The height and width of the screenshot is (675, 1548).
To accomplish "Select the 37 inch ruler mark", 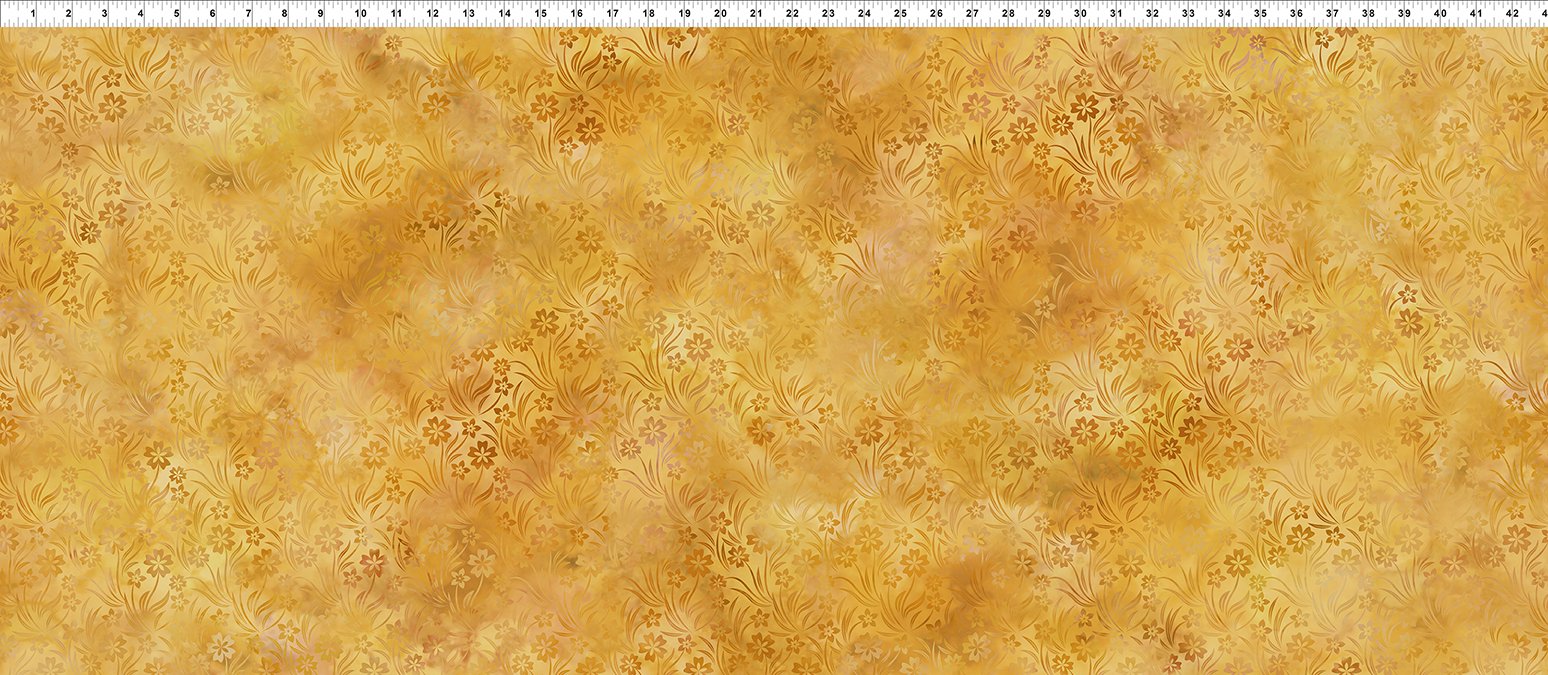I will click(1332, 14).
